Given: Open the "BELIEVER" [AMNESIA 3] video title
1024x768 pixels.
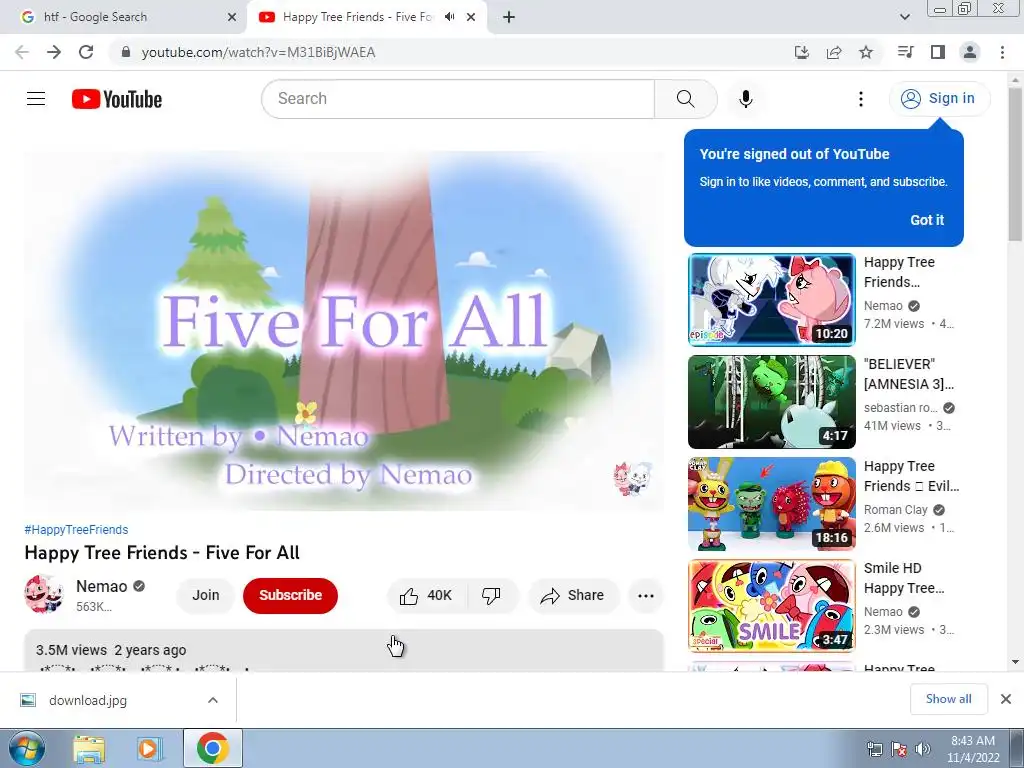Looking at the screenshot, I should pos(908,374).
